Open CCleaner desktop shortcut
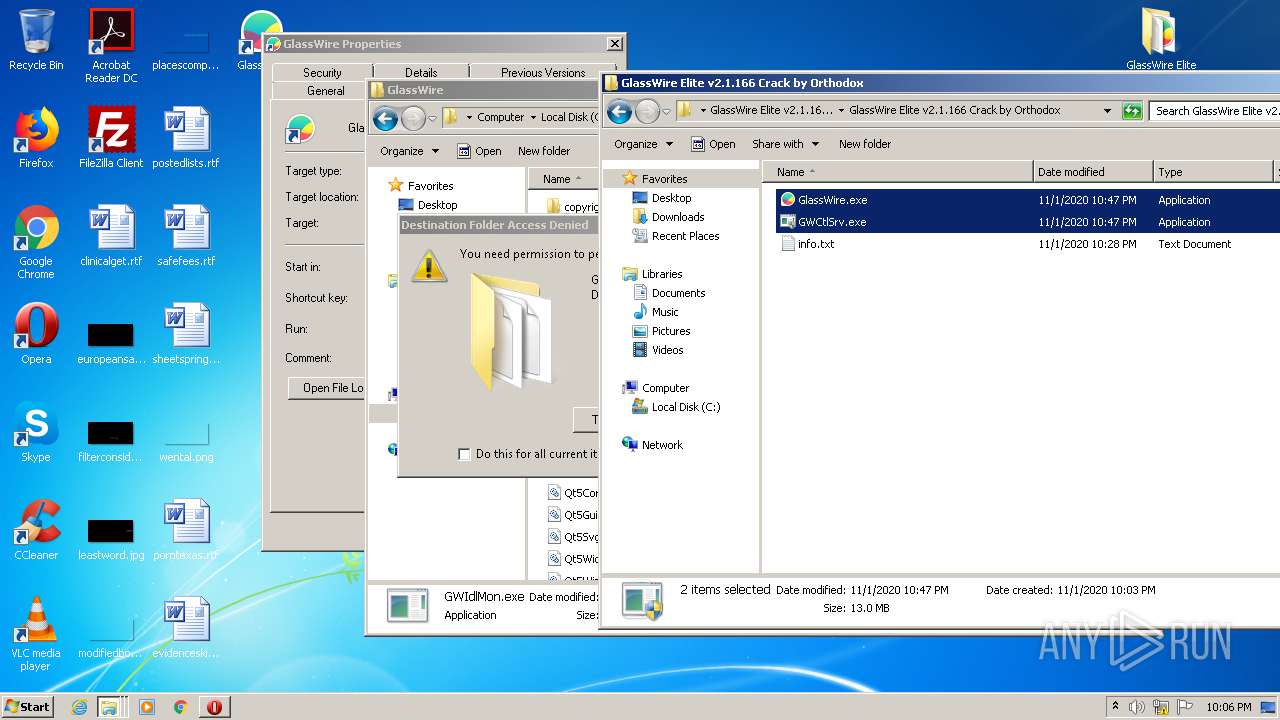 coord(36,530)
